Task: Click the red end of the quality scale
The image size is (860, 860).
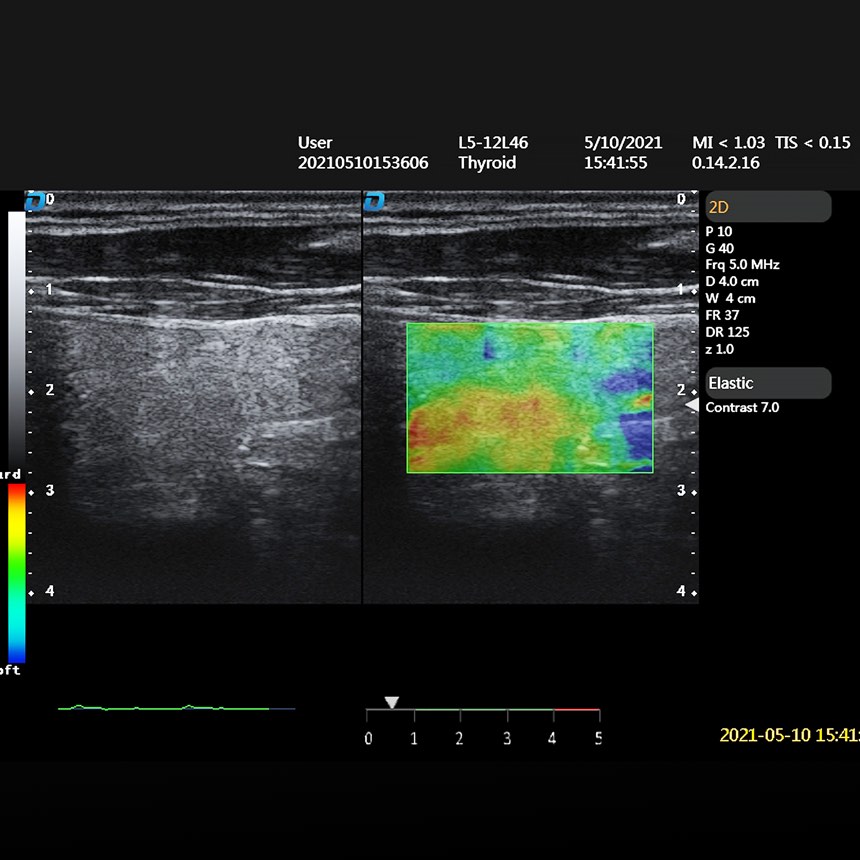Action: click(x=577, y=710)
